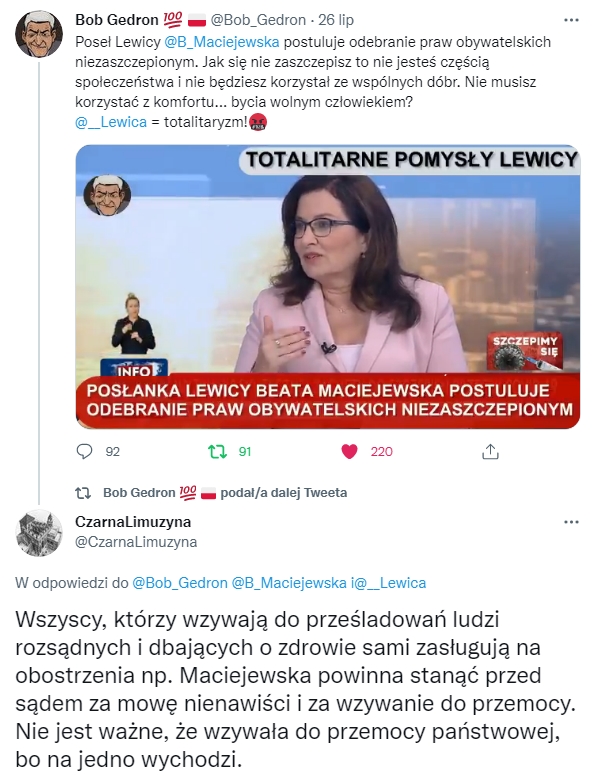Open the reply icon with 92 comments

[x=85, y=451]
